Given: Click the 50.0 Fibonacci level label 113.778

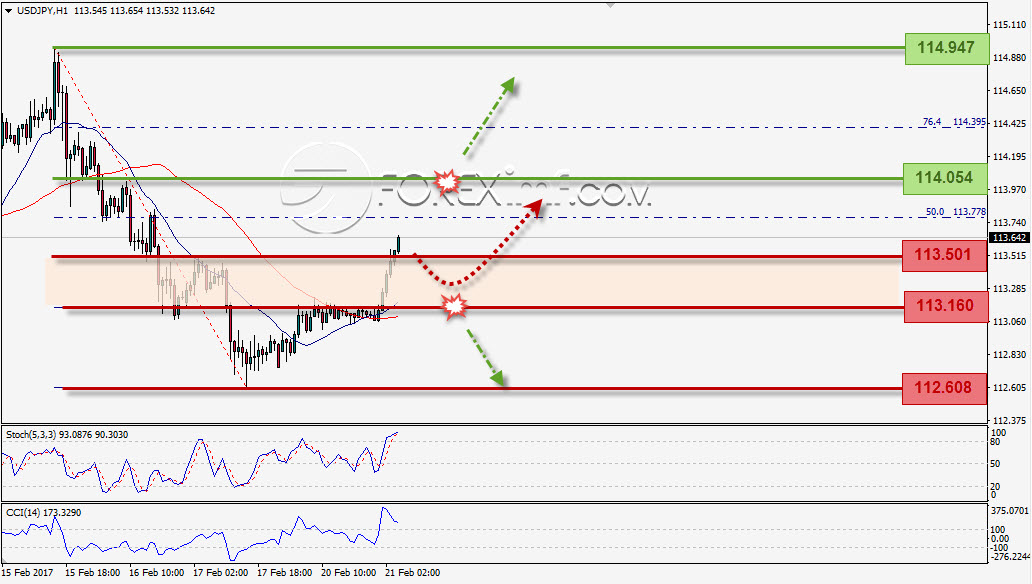Looking at the screenshot, I should (x=956, y=211).
